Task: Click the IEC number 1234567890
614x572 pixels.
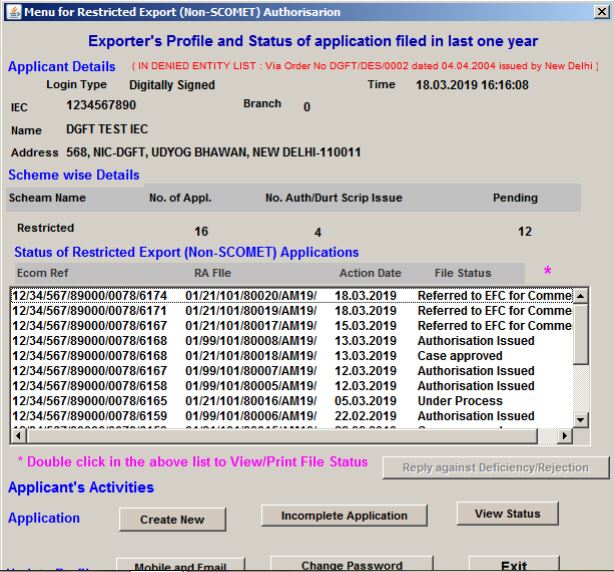Action: 101,105
